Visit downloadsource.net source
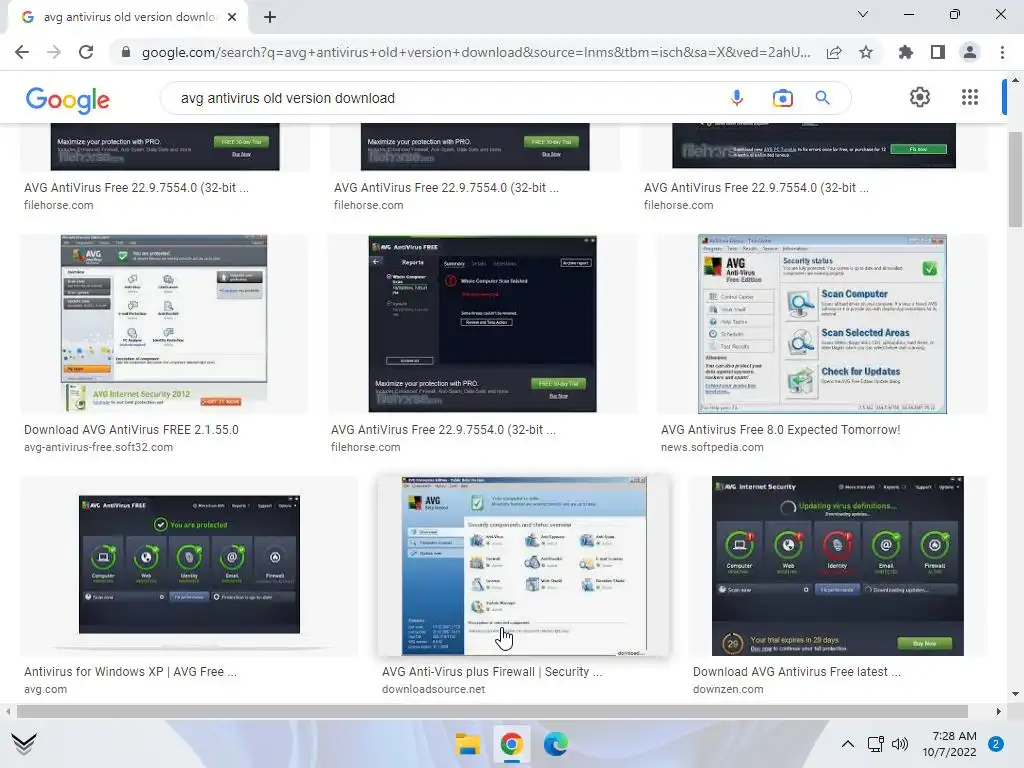The image size is (1024, 768). click(x=434, y=689)
